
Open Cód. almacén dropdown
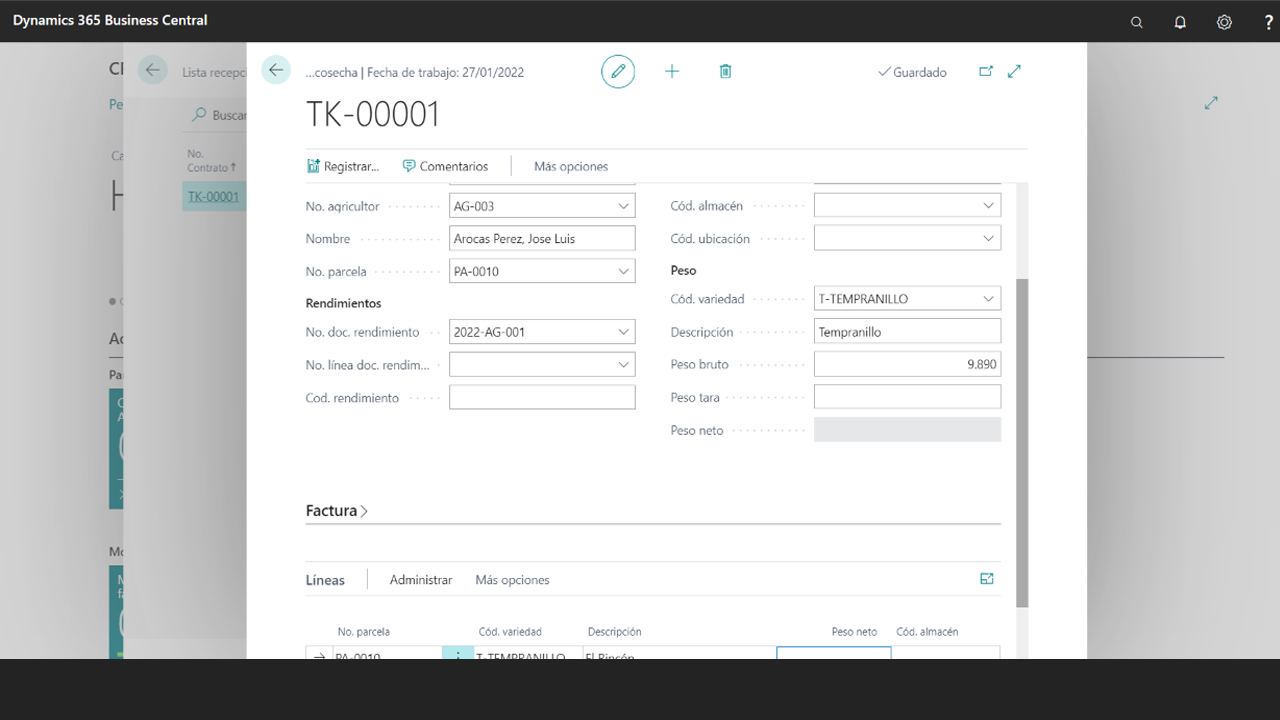click(989, 206)
